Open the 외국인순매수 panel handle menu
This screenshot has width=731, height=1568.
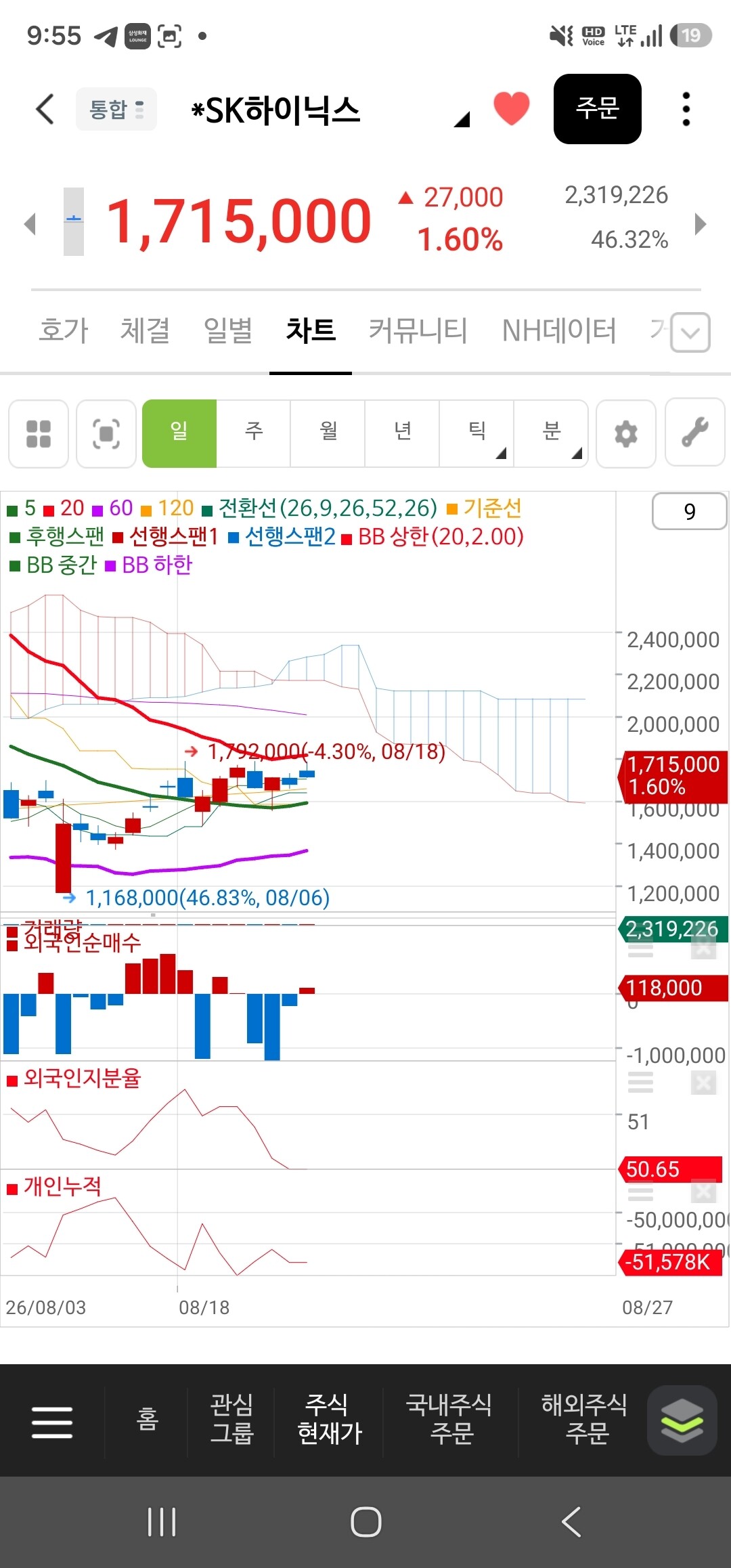point(640,949)
